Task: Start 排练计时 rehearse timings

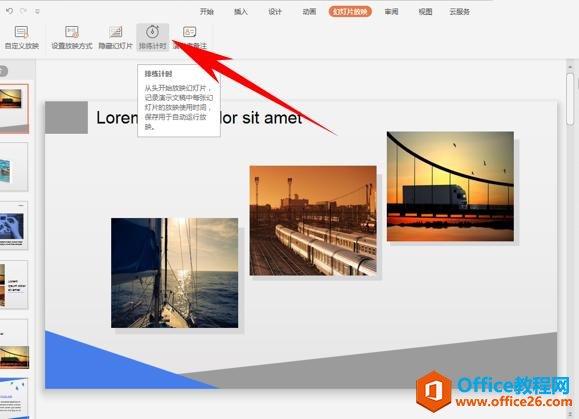Action: coord(153,37)
